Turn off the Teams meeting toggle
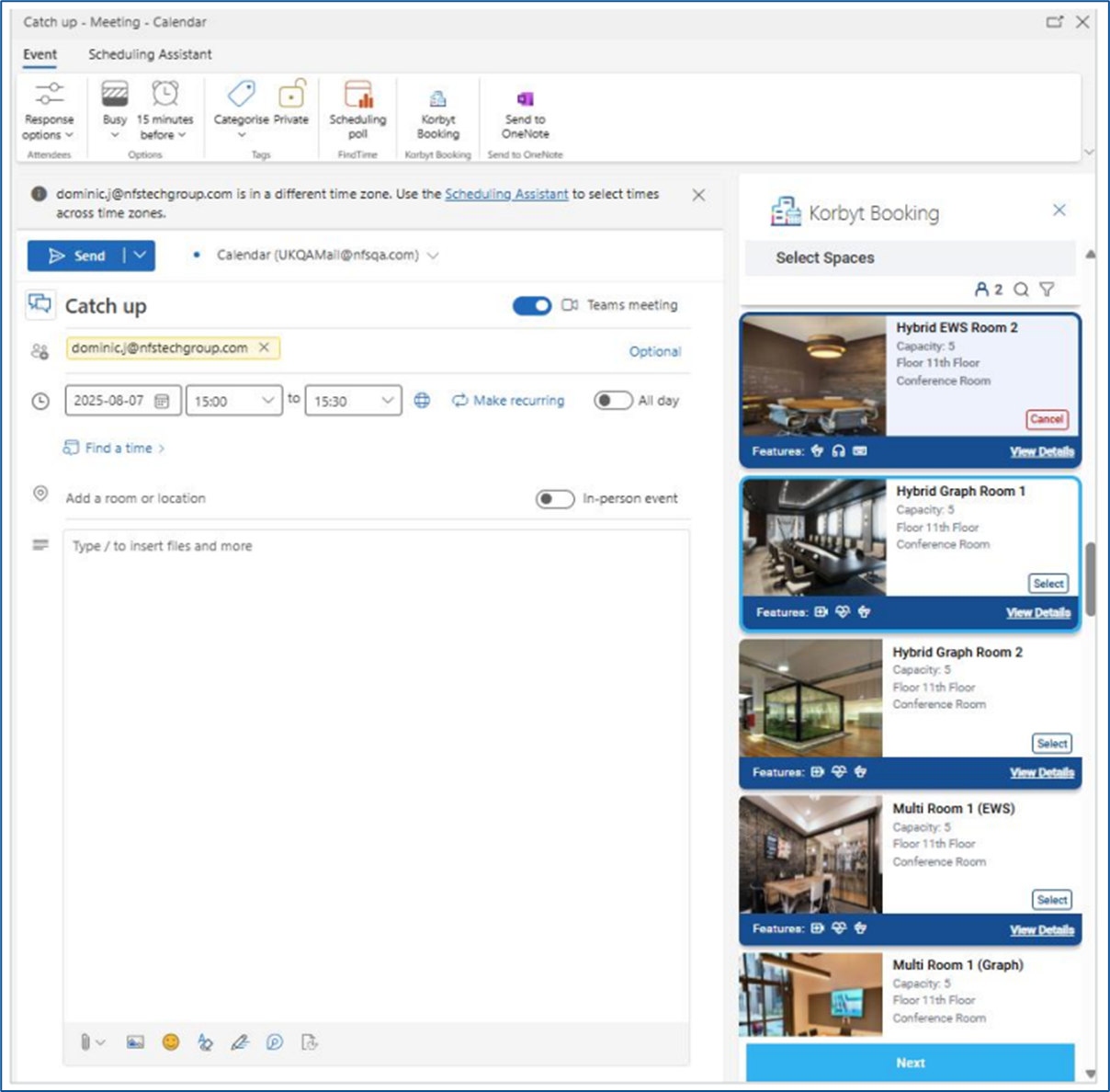 pos(532,305)
